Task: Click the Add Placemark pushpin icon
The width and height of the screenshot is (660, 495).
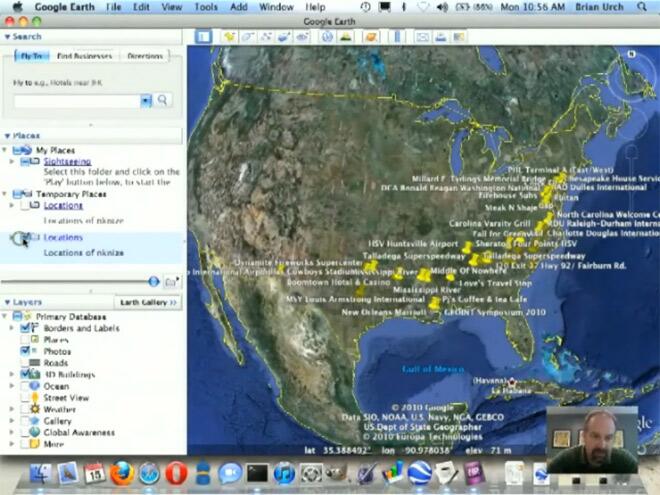Action: [x=229, y=37]
